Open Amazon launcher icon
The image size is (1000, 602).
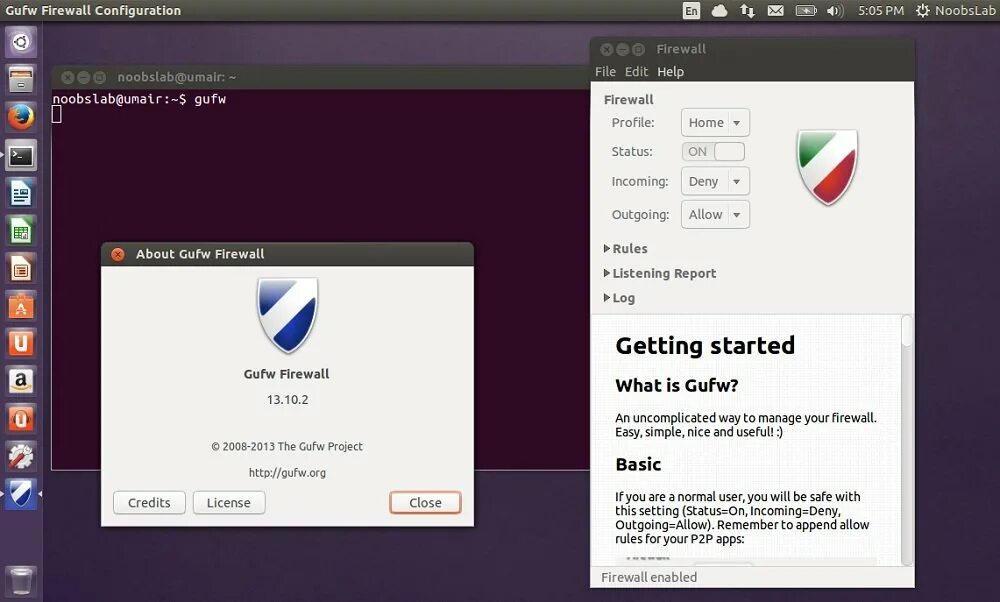pos(21,381)
